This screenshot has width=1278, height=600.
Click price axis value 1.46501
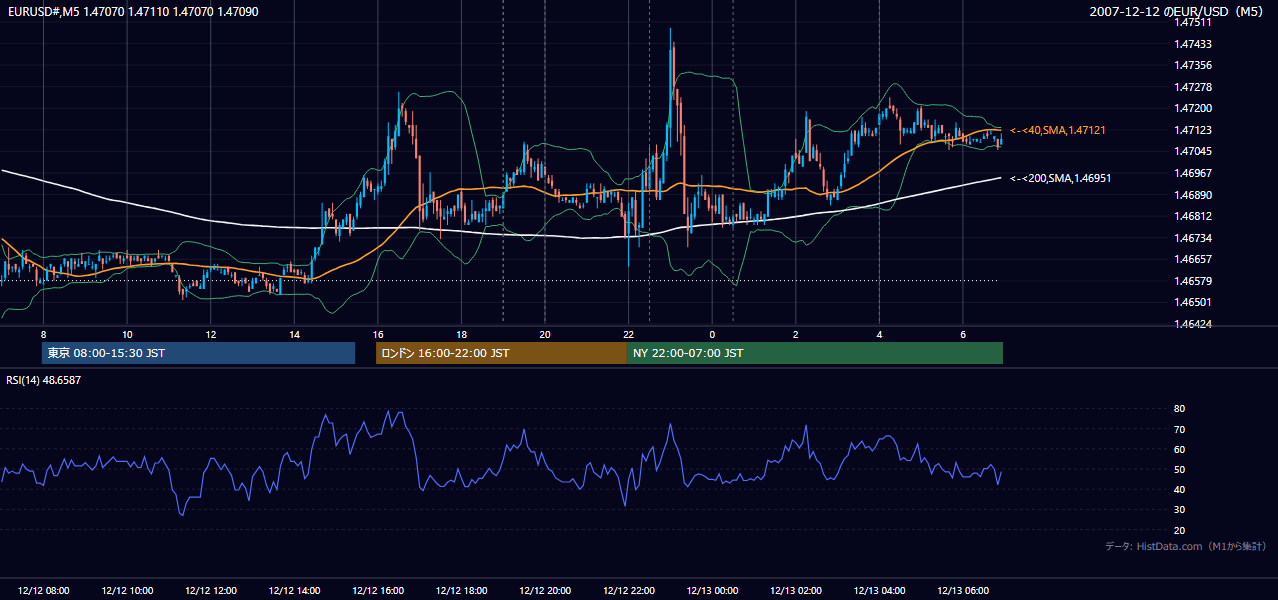tap(1194, 302)
